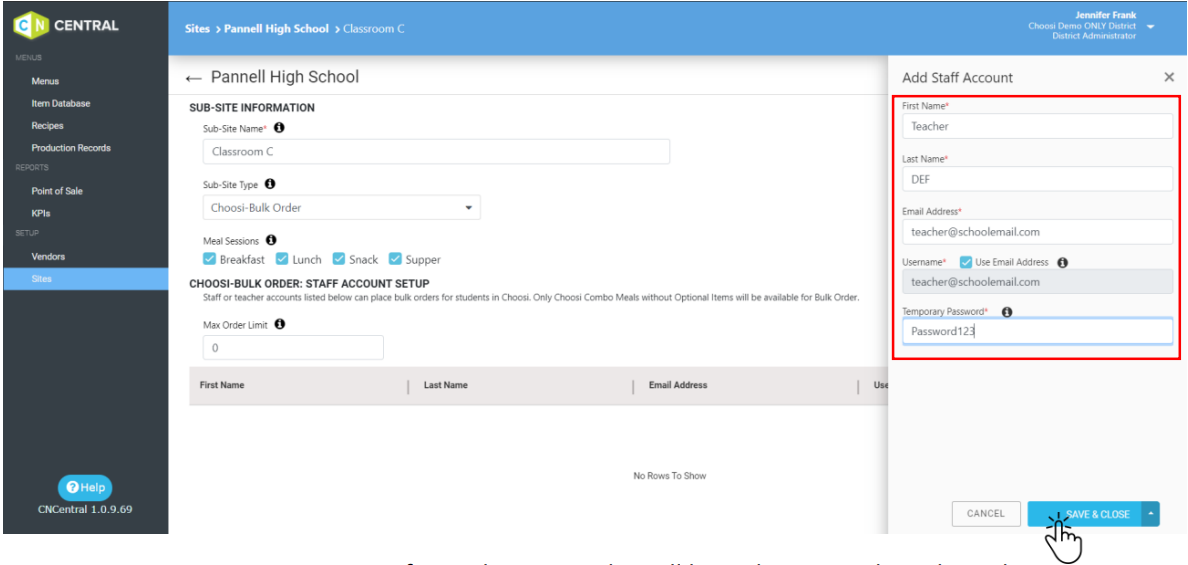
Task: Open KPIs in the sidebar
Action: 41,214
